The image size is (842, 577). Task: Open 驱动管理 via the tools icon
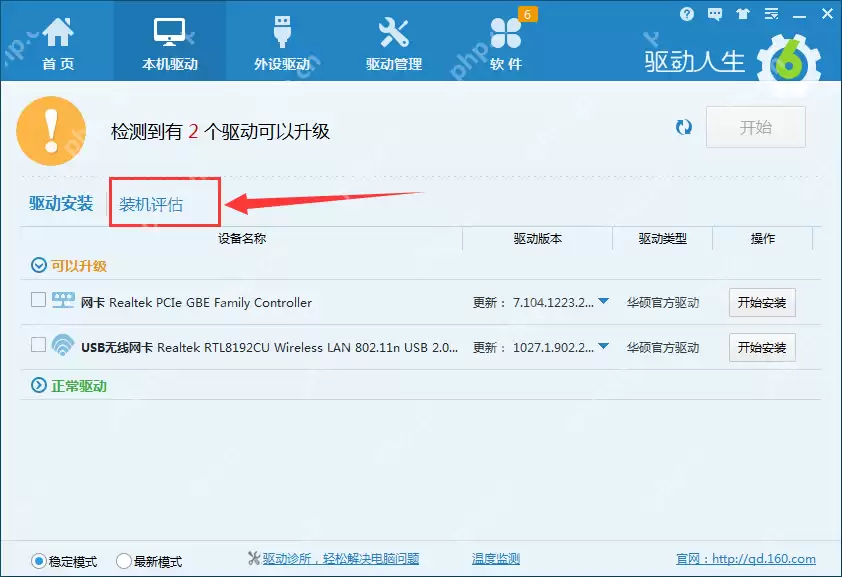click(x=393, y=30)
